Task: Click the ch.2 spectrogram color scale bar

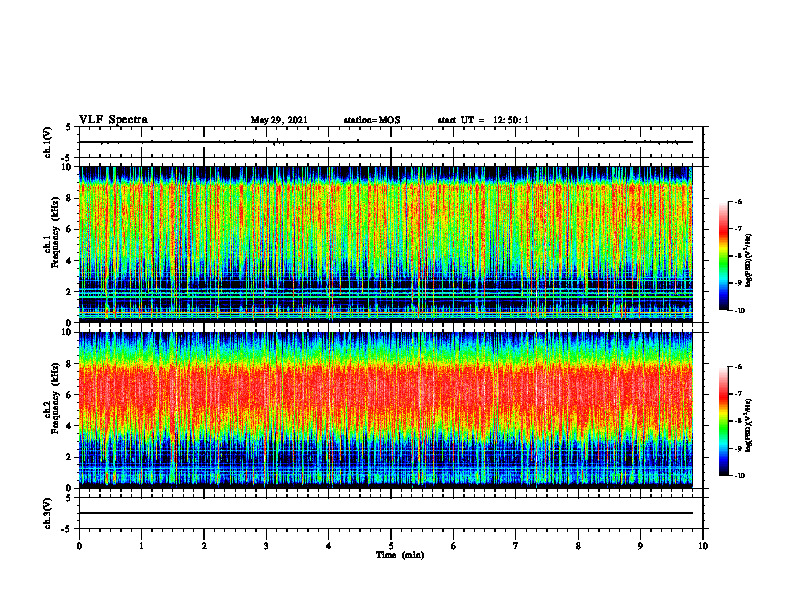Action: coord(723,421)
